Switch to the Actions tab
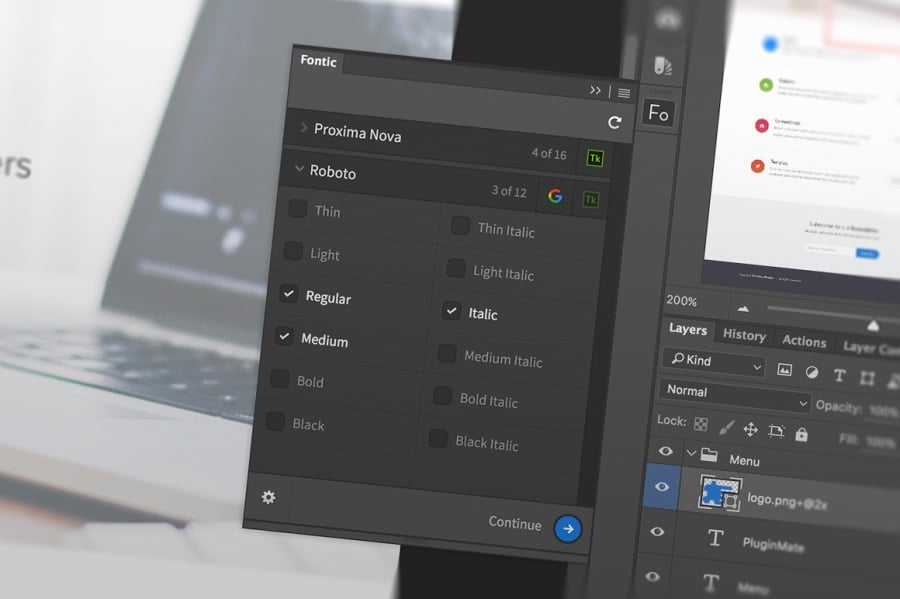 pyautogui.click(x=804, y=342)
